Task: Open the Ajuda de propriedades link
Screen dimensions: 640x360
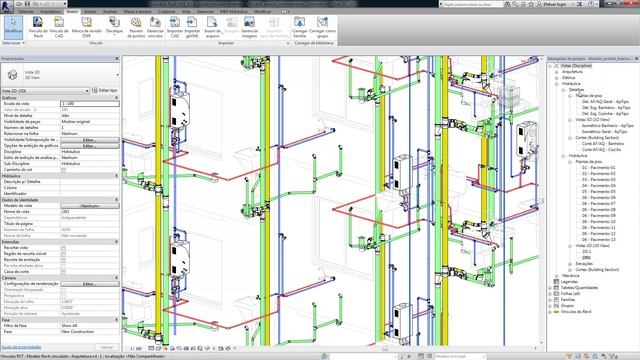Action: [21, 347]
